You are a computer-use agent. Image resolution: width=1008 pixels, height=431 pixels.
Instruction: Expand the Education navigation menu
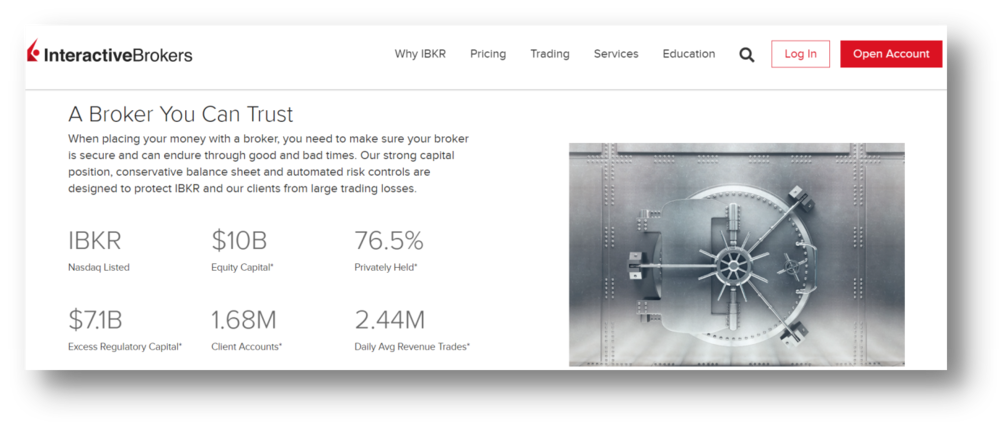tap(689, 54)
